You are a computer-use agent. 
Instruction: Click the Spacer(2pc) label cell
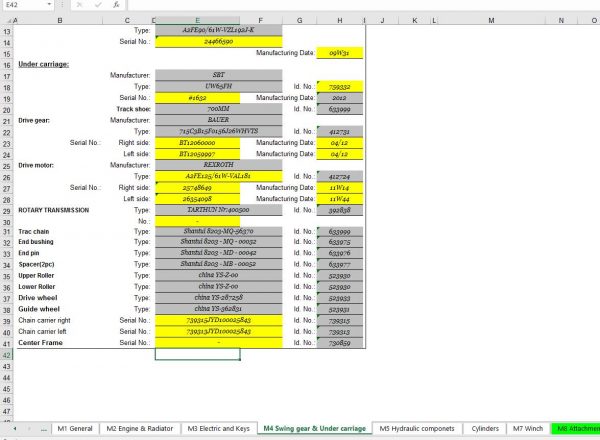[36, 264]
